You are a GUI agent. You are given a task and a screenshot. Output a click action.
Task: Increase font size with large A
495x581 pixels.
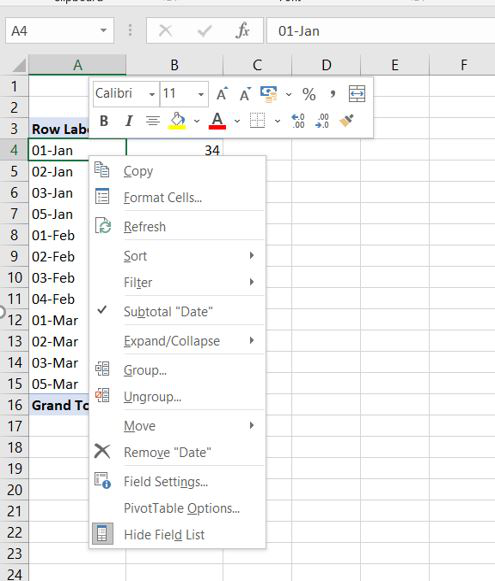222,94
